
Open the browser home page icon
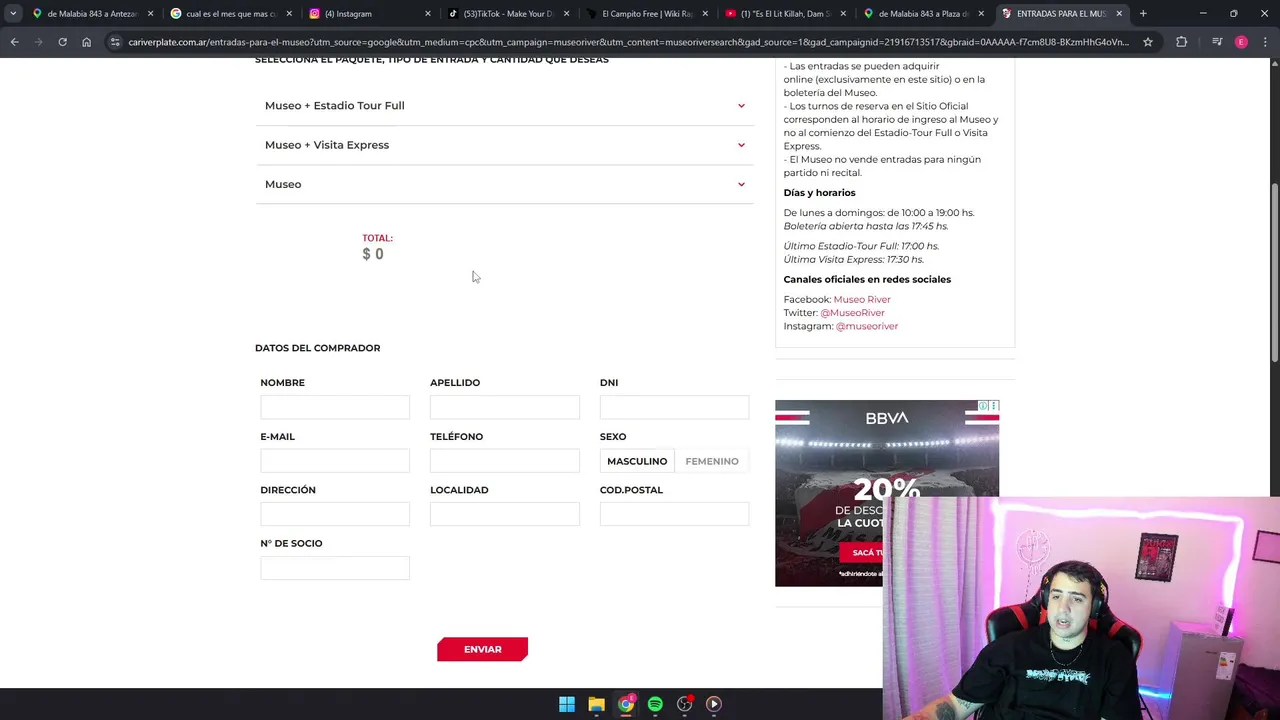pyautogui.click(x=86, y=42)
